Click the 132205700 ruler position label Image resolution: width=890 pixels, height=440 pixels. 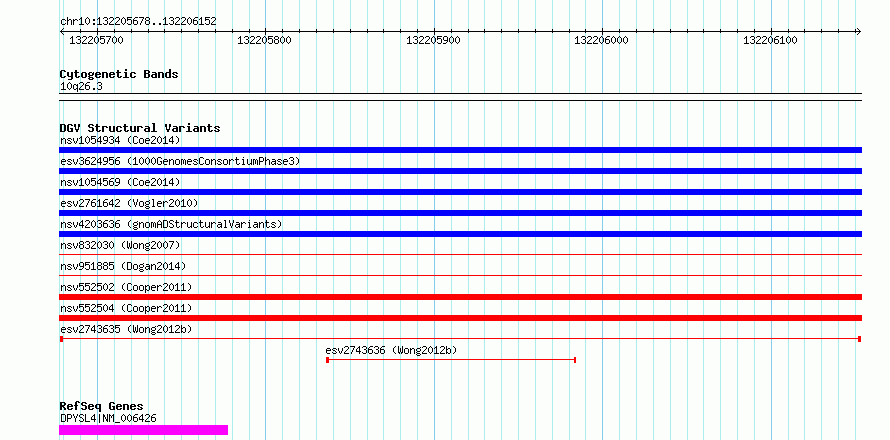(96, 40)
